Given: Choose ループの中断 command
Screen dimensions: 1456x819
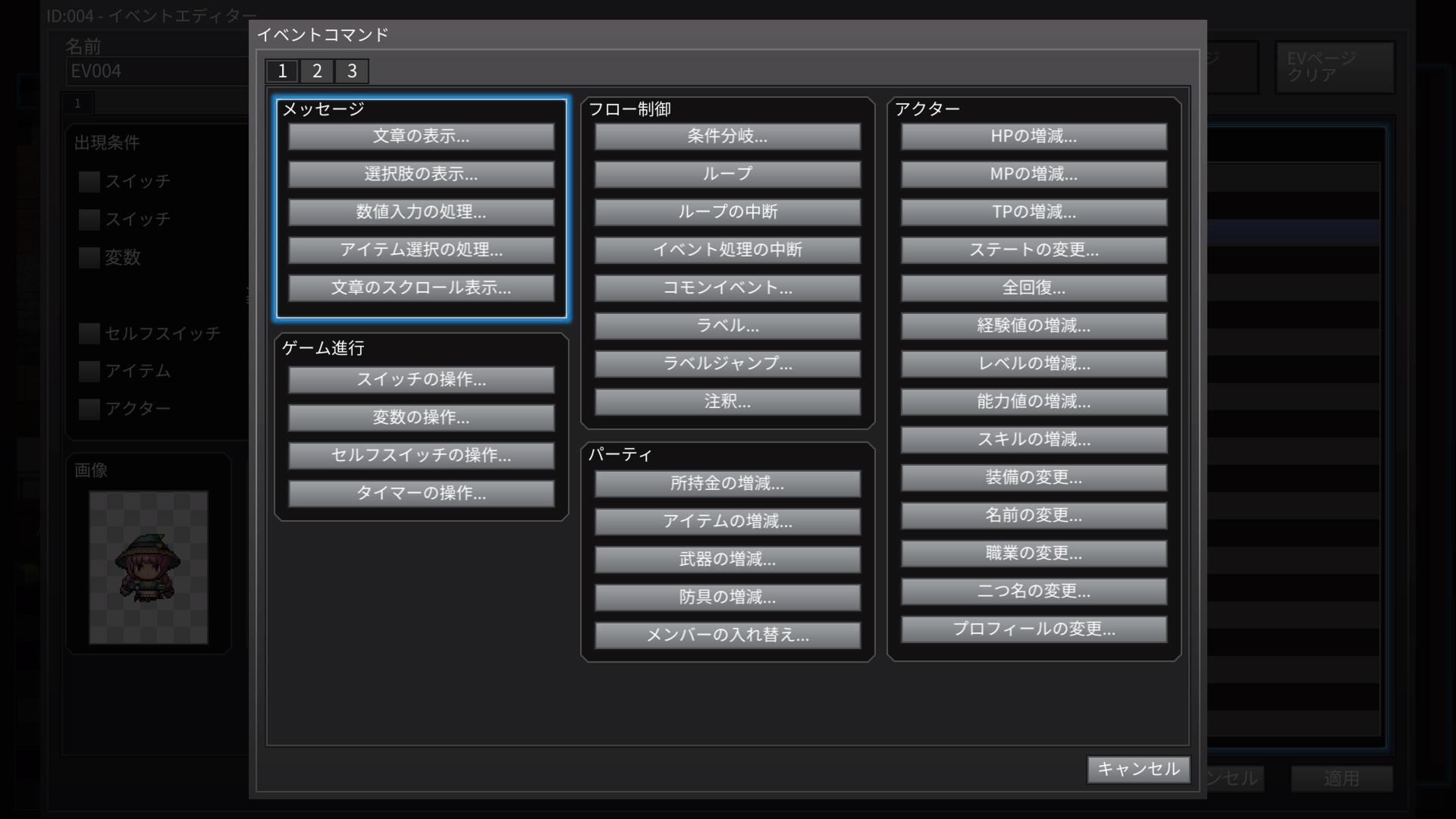Looking at the screenshot, I should (x=727, y=212).
